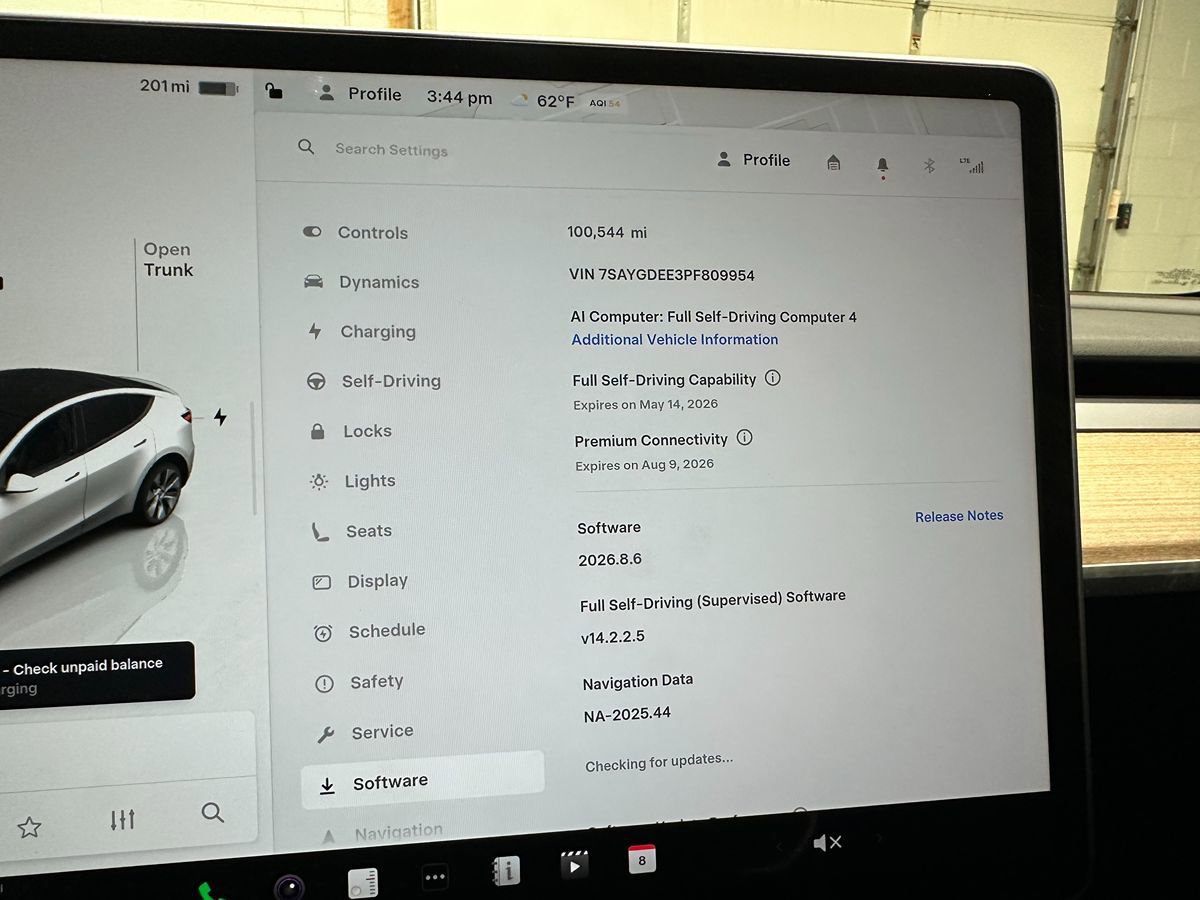Tap the padlock icon in the top status bar
Image resolution: width=1200 pixels, height=900 pixels.
tap(274, 92)
